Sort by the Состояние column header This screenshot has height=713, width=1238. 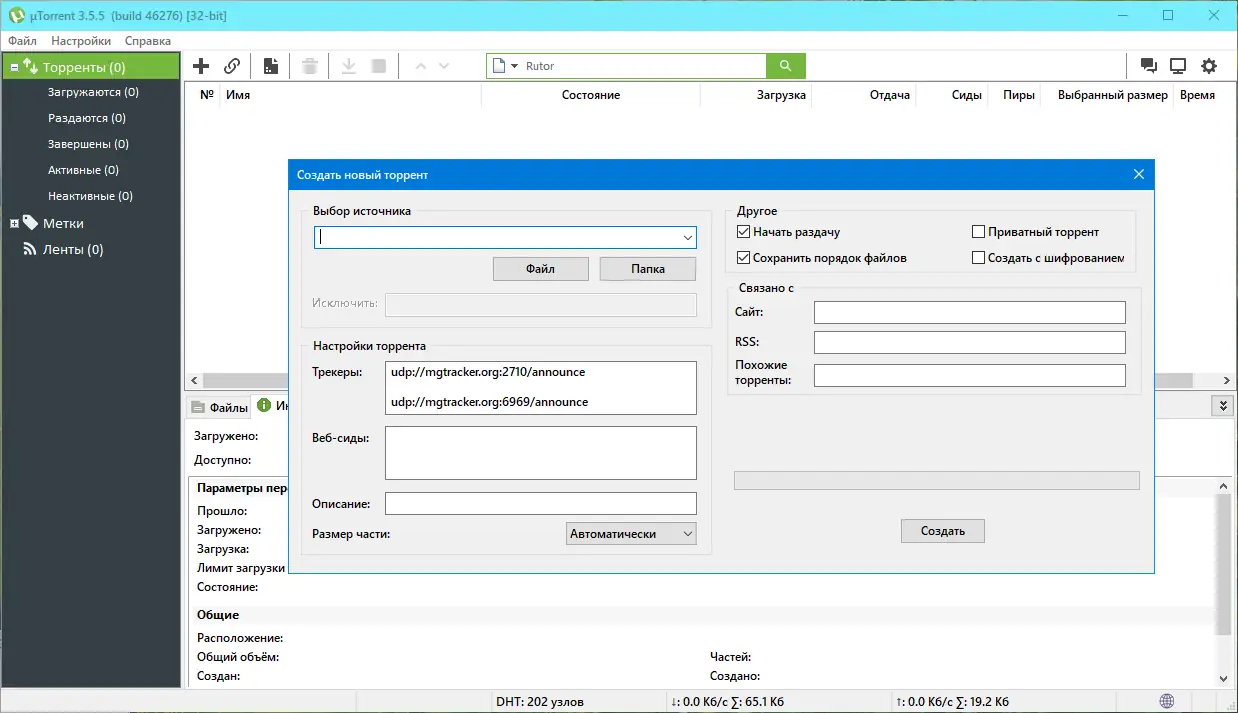[590, 95]
